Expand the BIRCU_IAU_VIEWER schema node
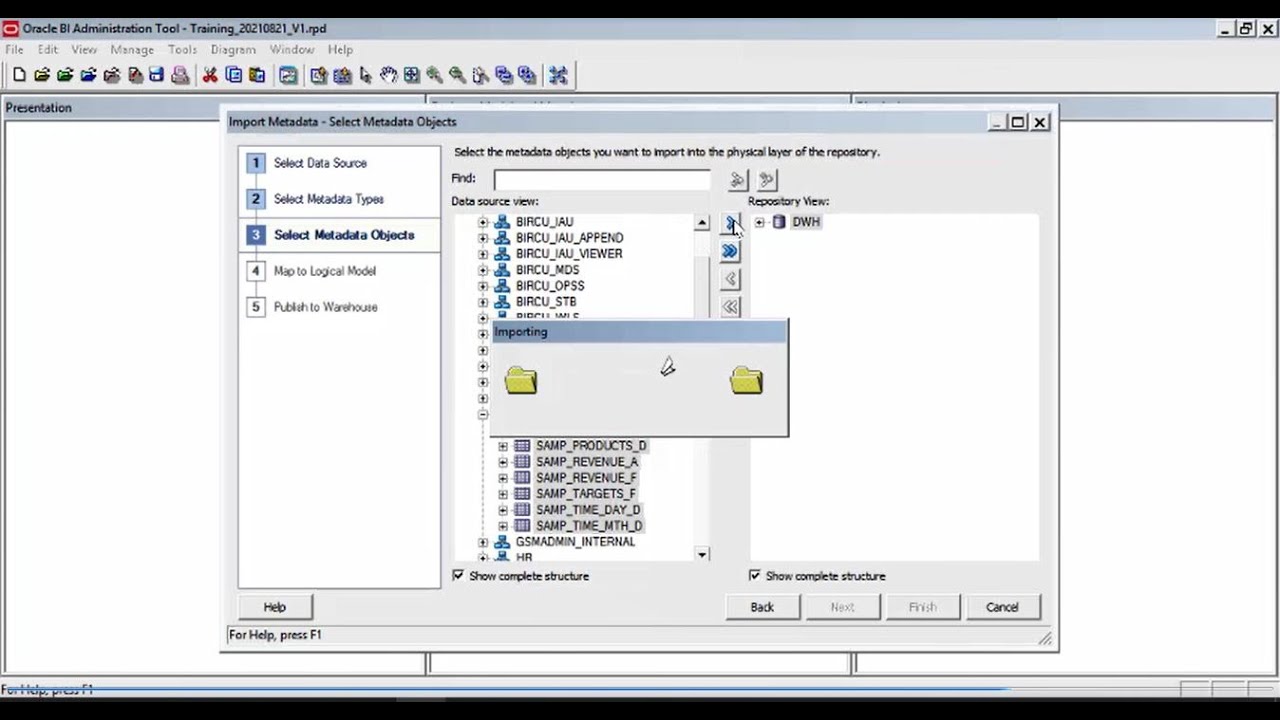 [x=483, y=254]
